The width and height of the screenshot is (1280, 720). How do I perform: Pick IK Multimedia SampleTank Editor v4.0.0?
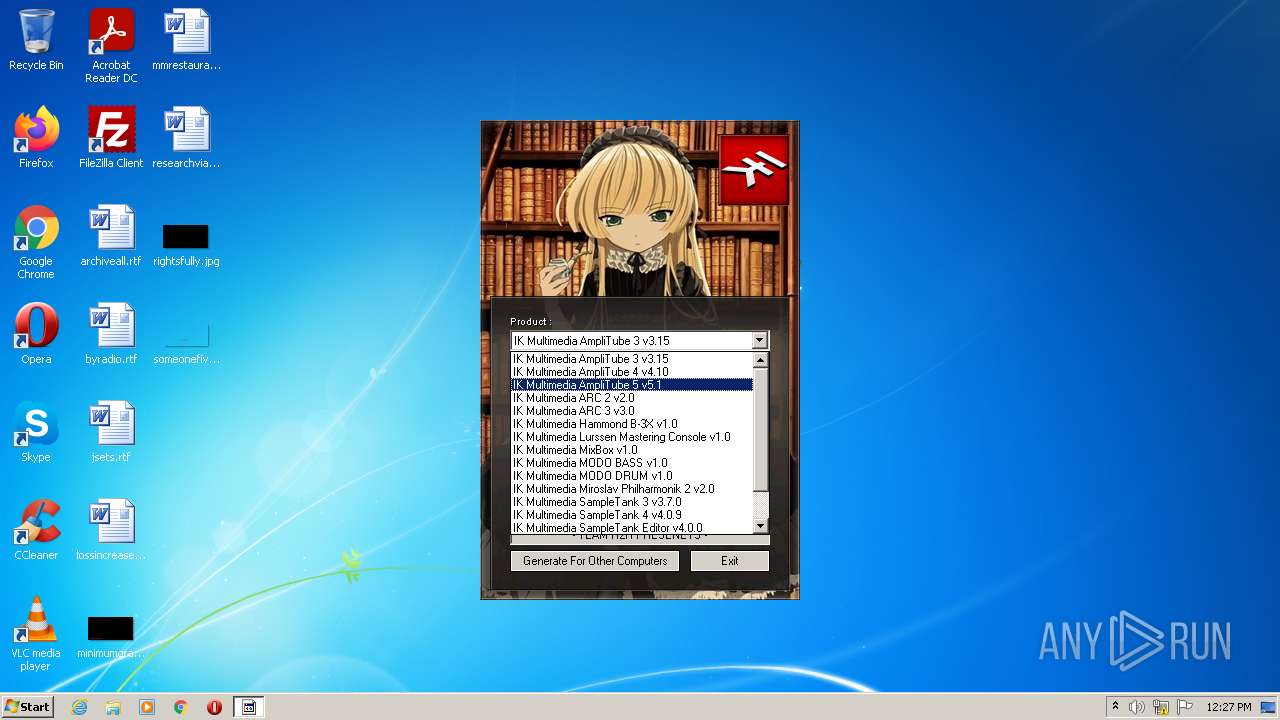(632, 528)
